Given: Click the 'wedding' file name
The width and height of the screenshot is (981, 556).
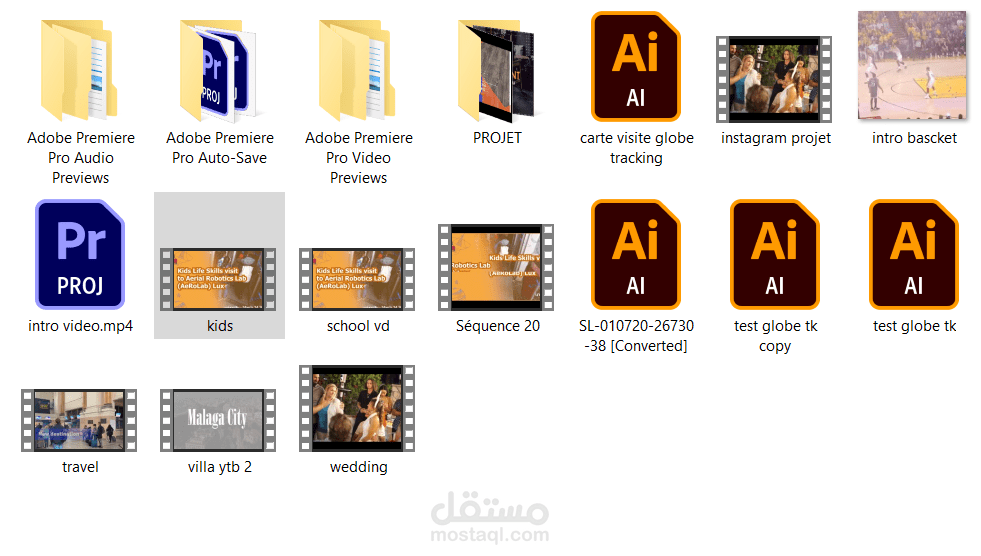Looking at the screenshot, I should [358, 467].
